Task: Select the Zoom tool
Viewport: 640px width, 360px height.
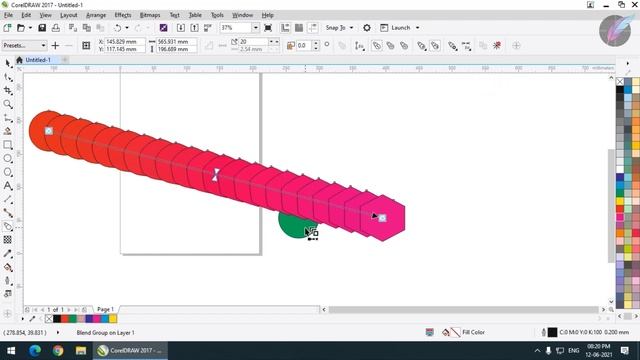Action: (8, 104)
